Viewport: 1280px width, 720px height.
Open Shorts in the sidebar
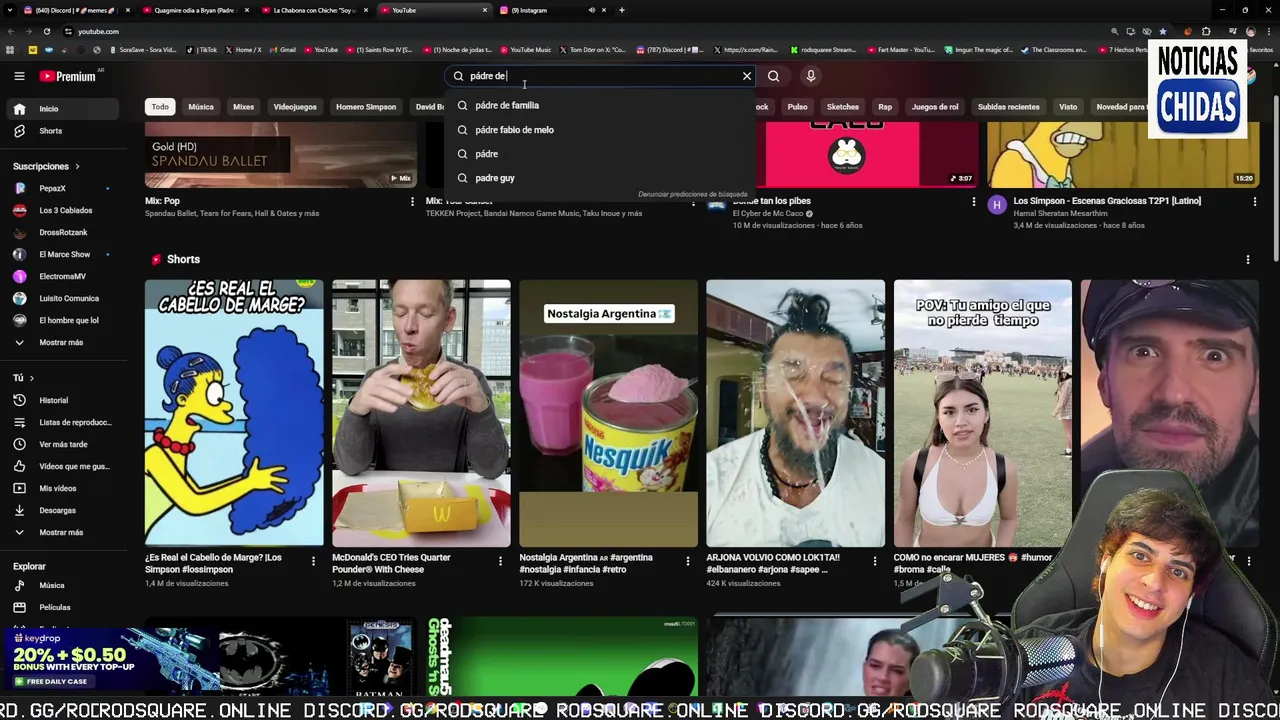coord(65,131)
